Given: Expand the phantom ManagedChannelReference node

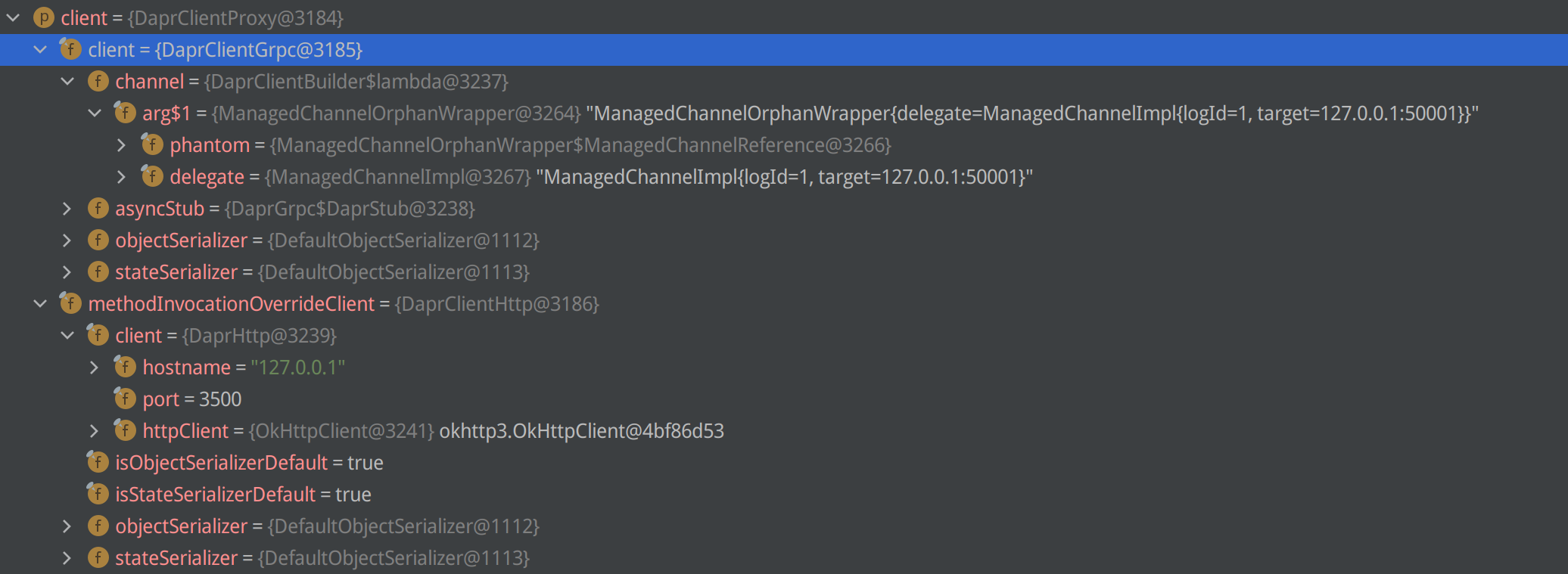Looking at the screenshot, I should pos(121,144).
